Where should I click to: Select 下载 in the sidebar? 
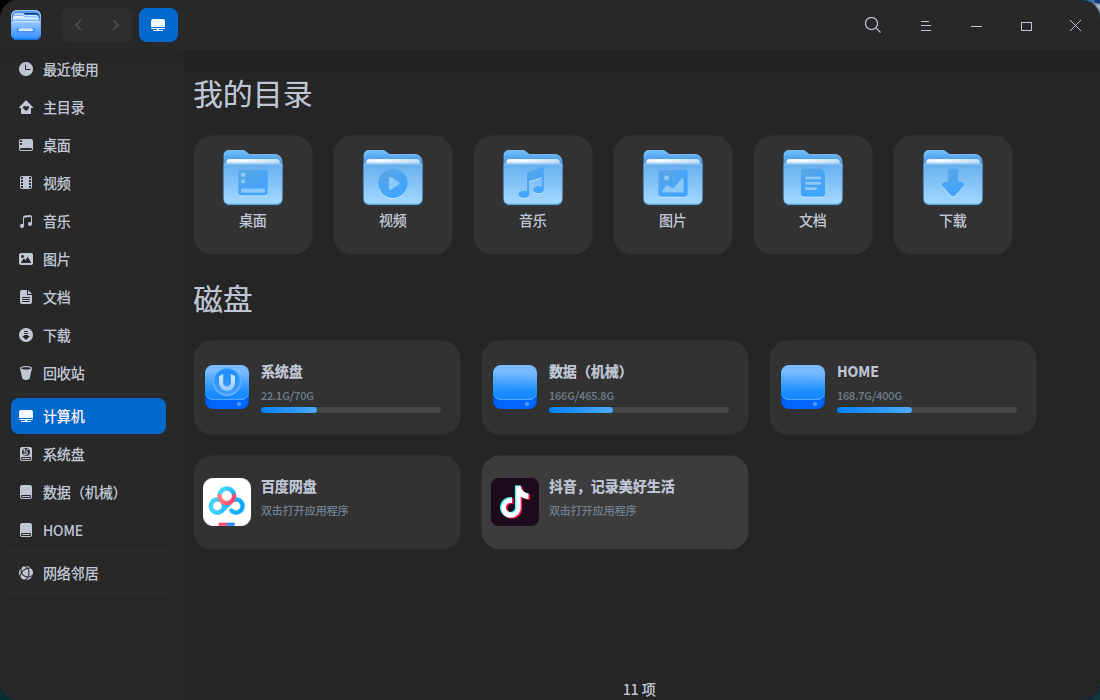(88, 335)
